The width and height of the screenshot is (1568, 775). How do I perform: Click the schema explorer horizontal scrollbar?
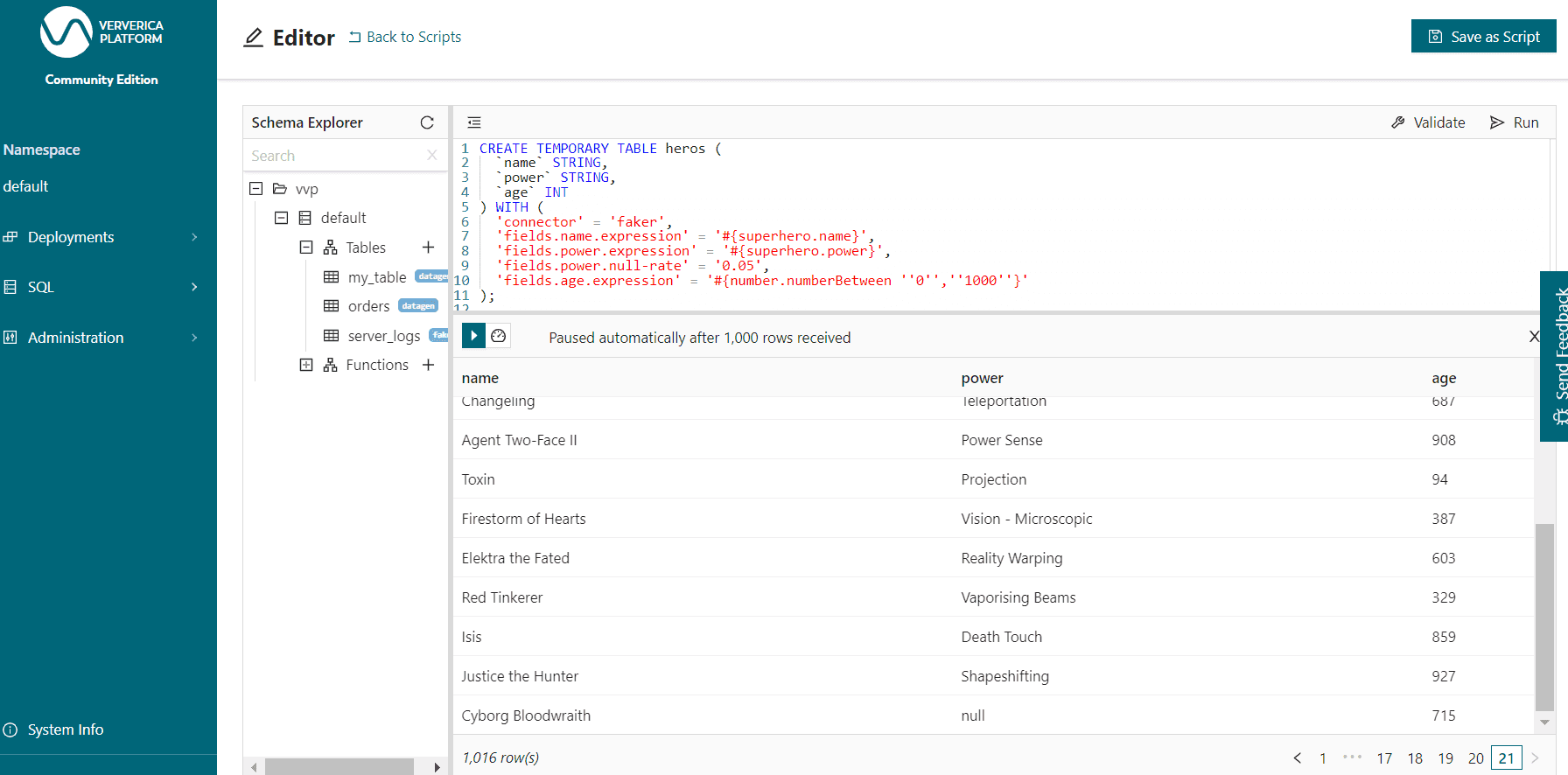click(x=339, y=767)
